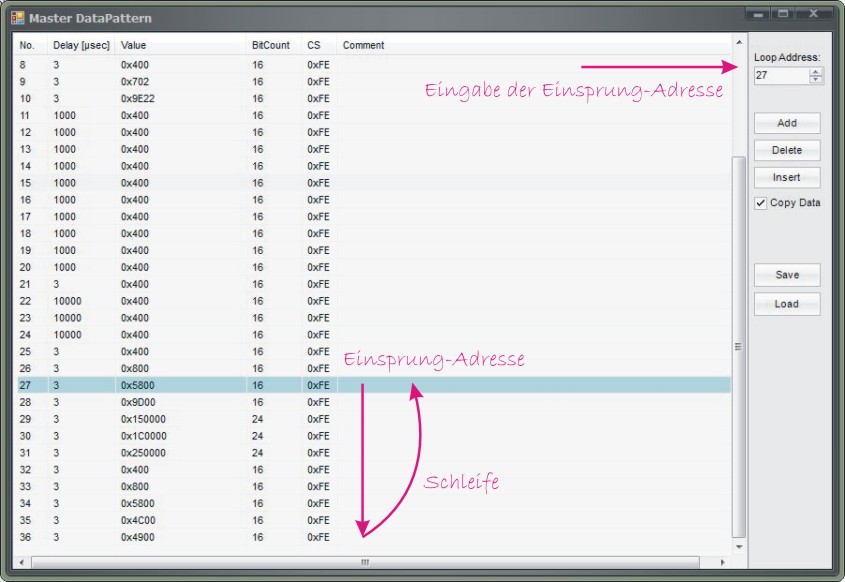The width and height of the screenshot is (845, 582).
Task: Click the Add button
Action: click(x=787, y=123)
